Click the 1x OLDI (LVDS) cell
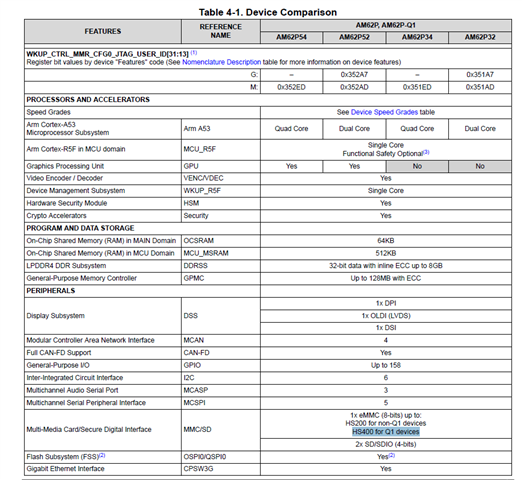The height and width of the screenshot is (480, 522). point(386,316)
